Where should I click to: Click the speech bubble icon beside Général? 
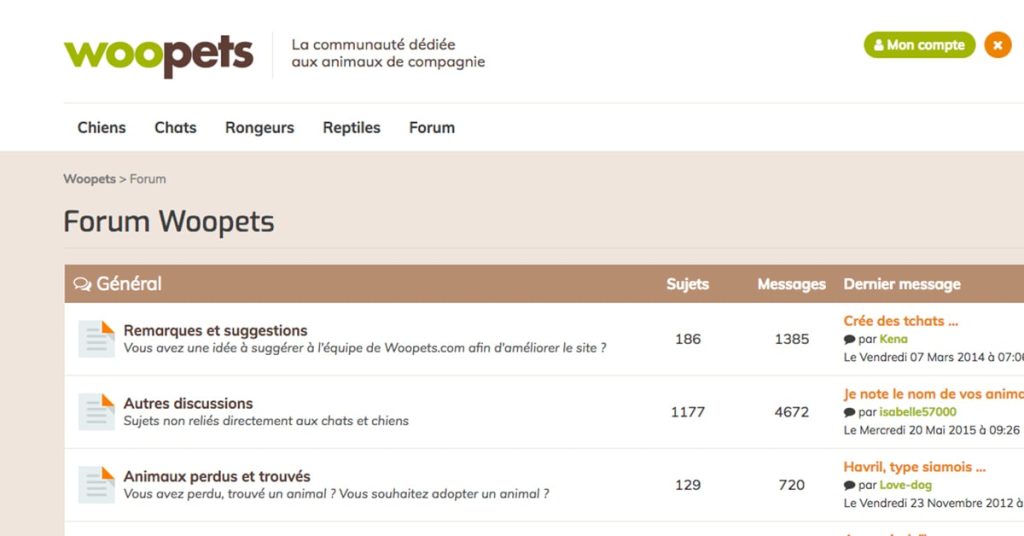click(x=82, y=284)
